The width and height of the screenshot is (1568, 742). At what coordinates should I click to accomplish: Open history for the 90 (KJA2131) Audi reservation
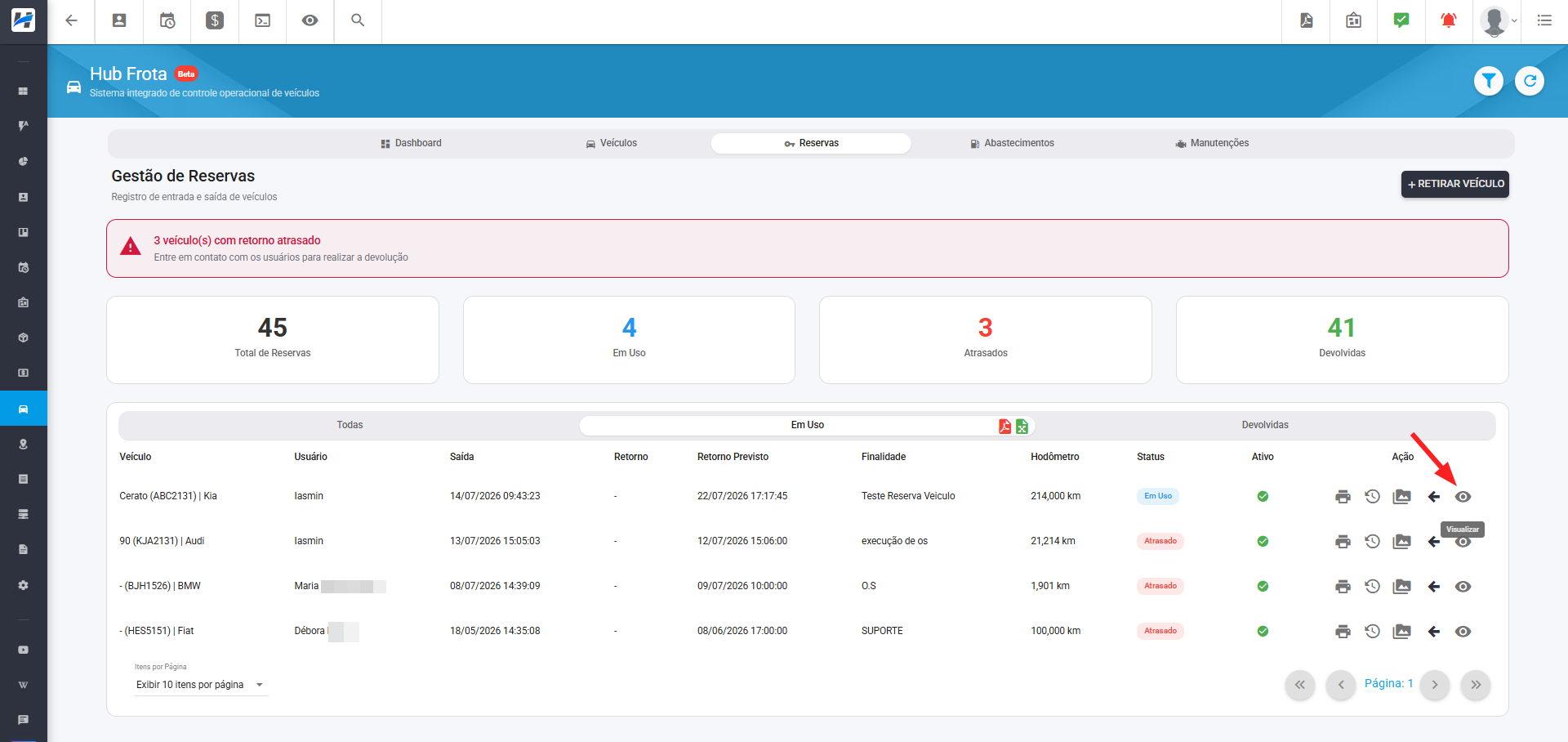pos(1372,542)
